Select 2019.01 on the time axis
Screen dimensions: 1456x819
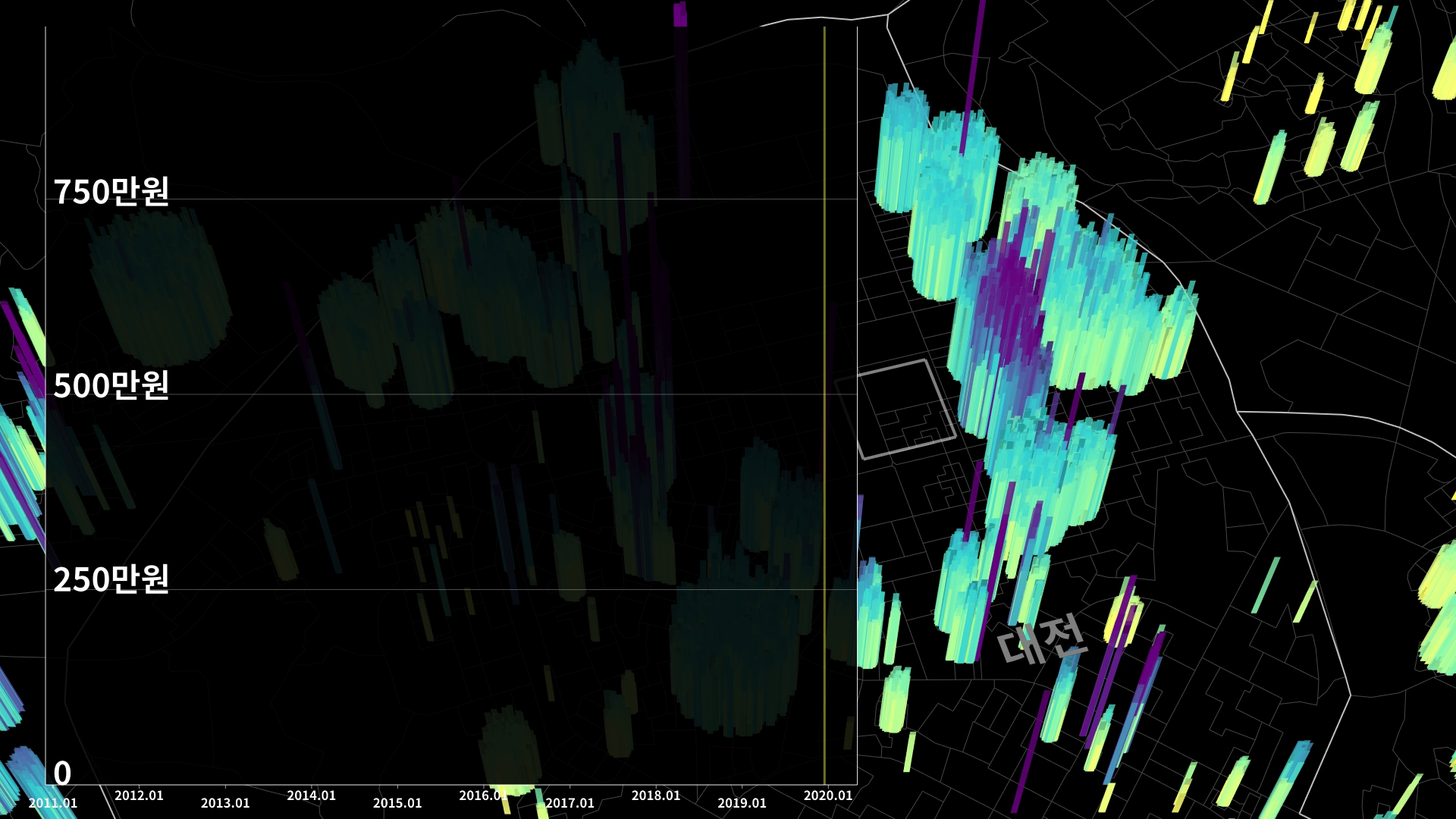(742, 803)
